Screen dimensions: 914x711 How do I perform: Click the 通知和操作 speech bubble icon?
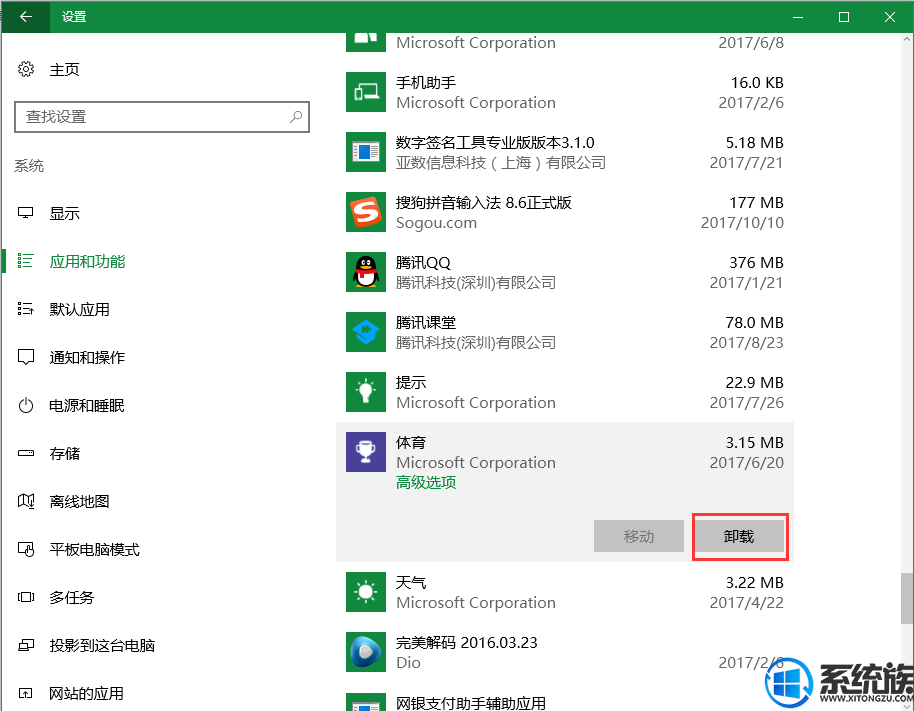point(26,357)
